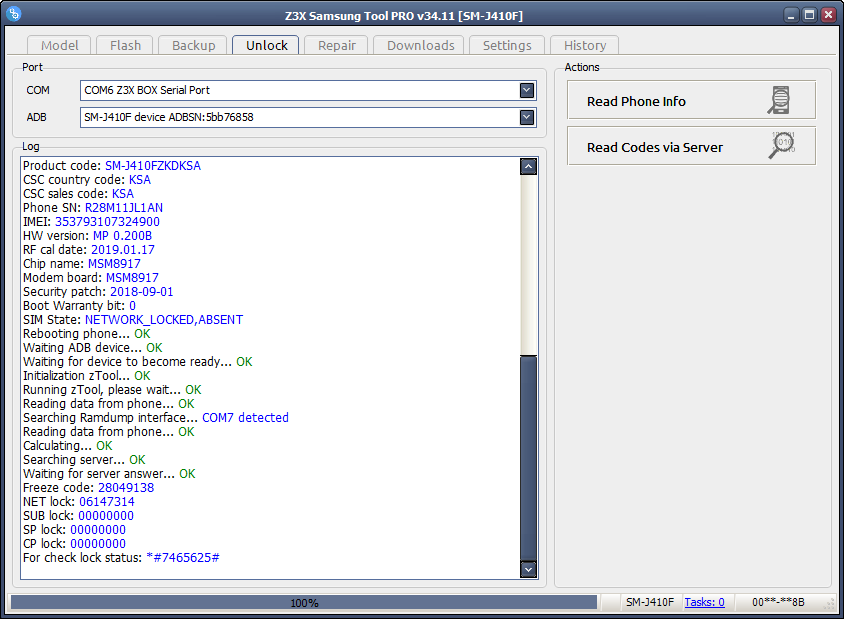The image size is (844, 619).
Task: Maximize the Z3X Samsung Tool window
Action: pos(809,15)
